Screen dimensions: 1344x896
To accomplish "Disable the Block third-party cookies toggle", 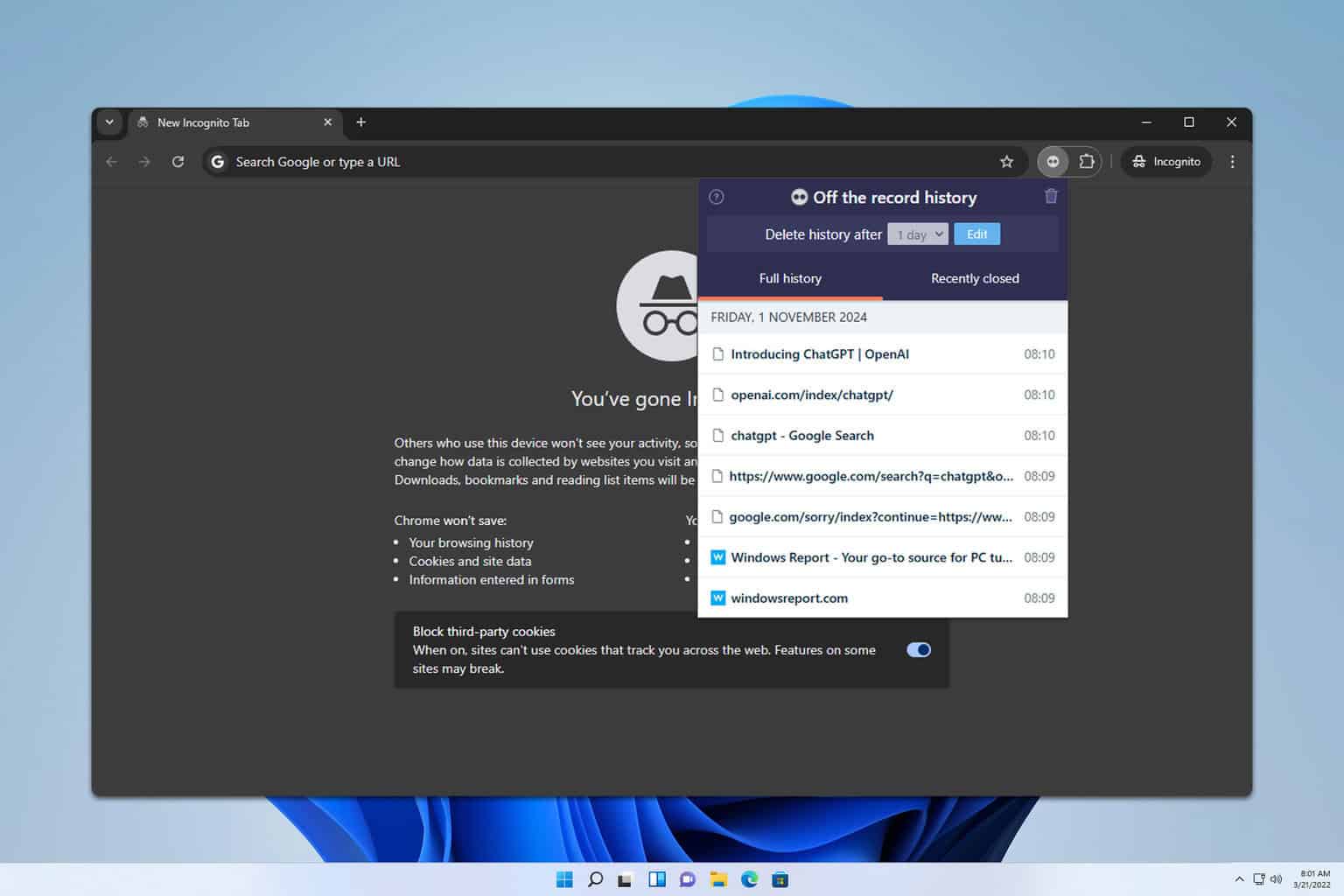I will [918, 649].
